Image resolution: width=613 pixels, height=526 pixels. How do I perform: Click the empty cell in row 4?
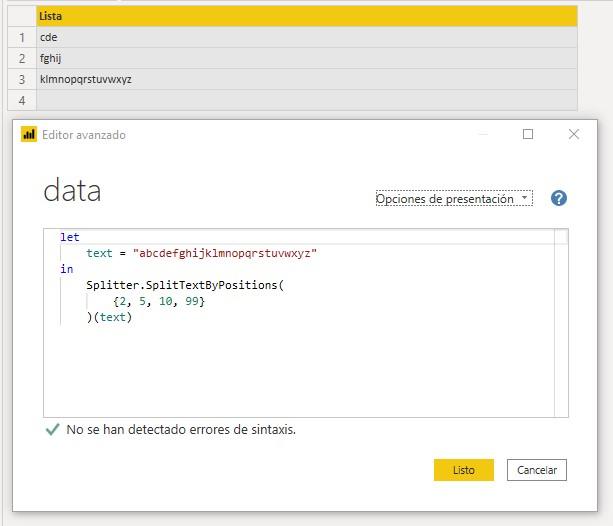tap(306, 100)
